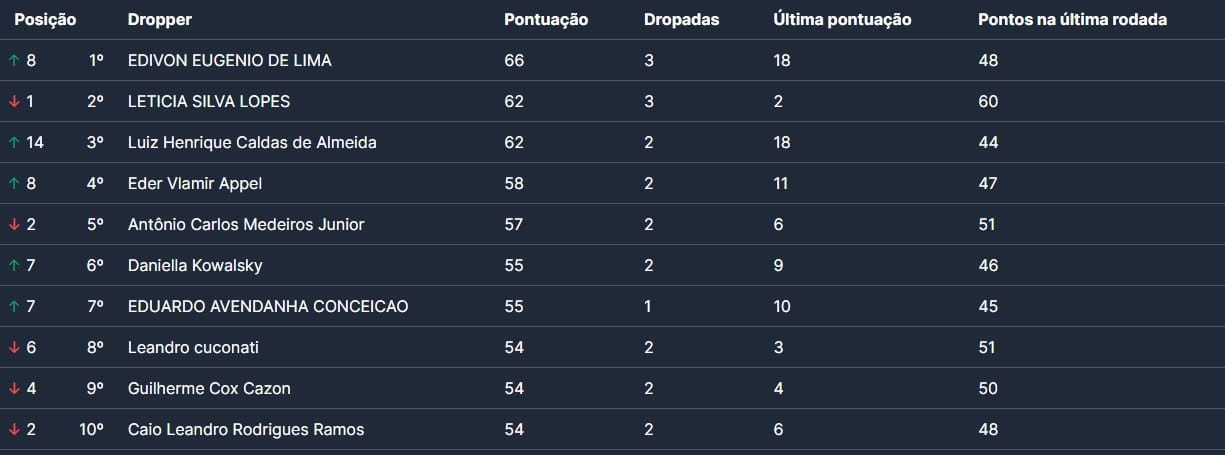
Task: Click the Última pontuação column header
Action: [x=842, y=20]
